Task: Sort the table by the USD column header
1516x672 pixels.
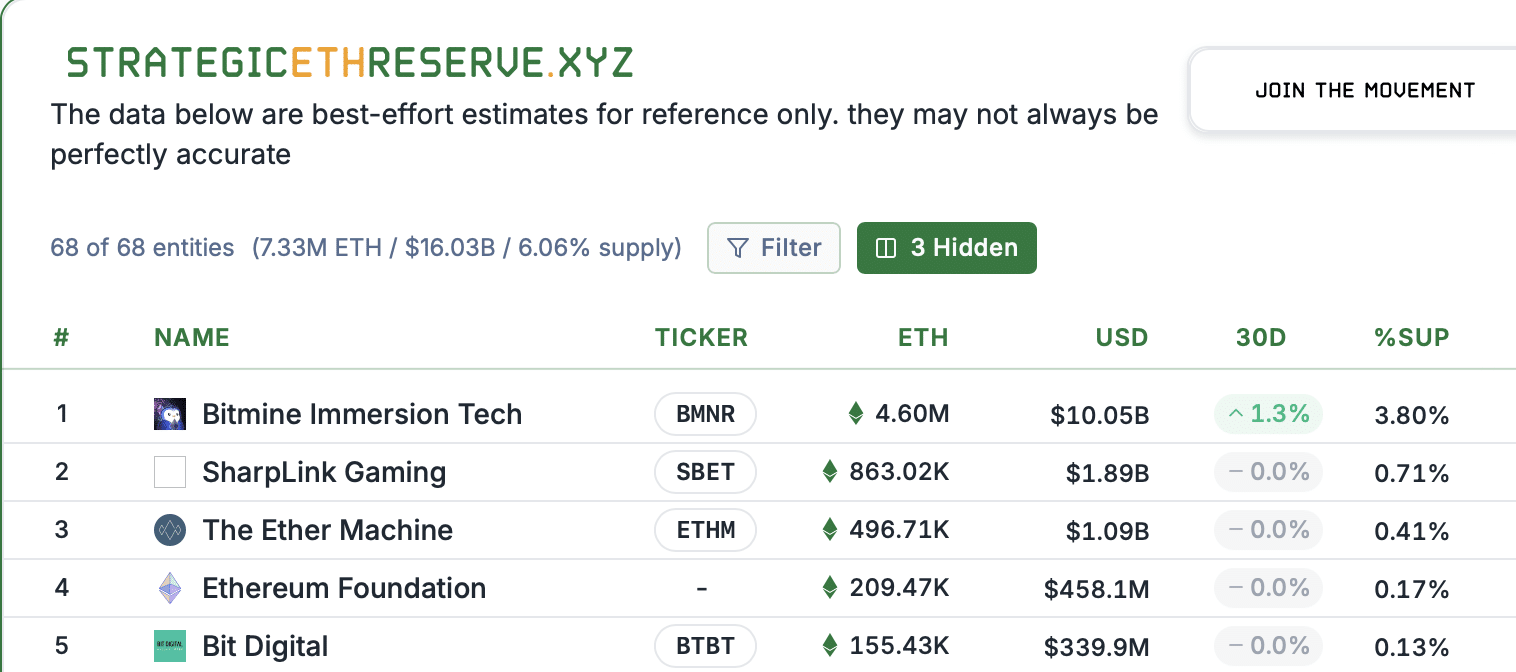Action: click(1121, 337)
